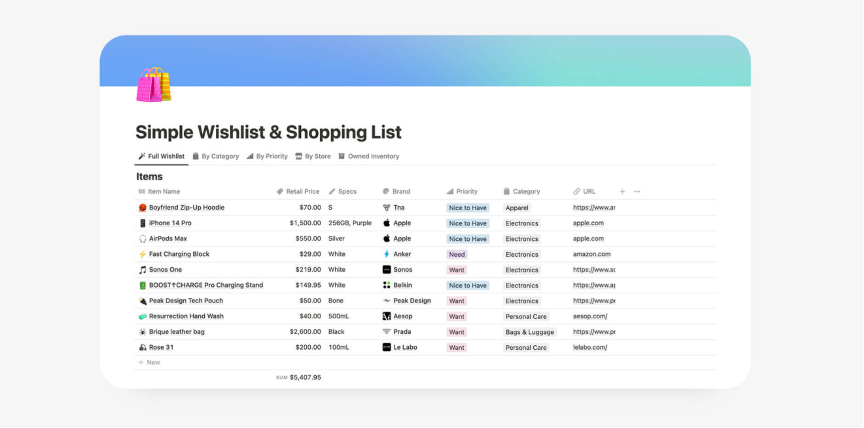The image size is (864, 428).
Task: Open the three-dot column options menu
Action: (x=637, y=191)
